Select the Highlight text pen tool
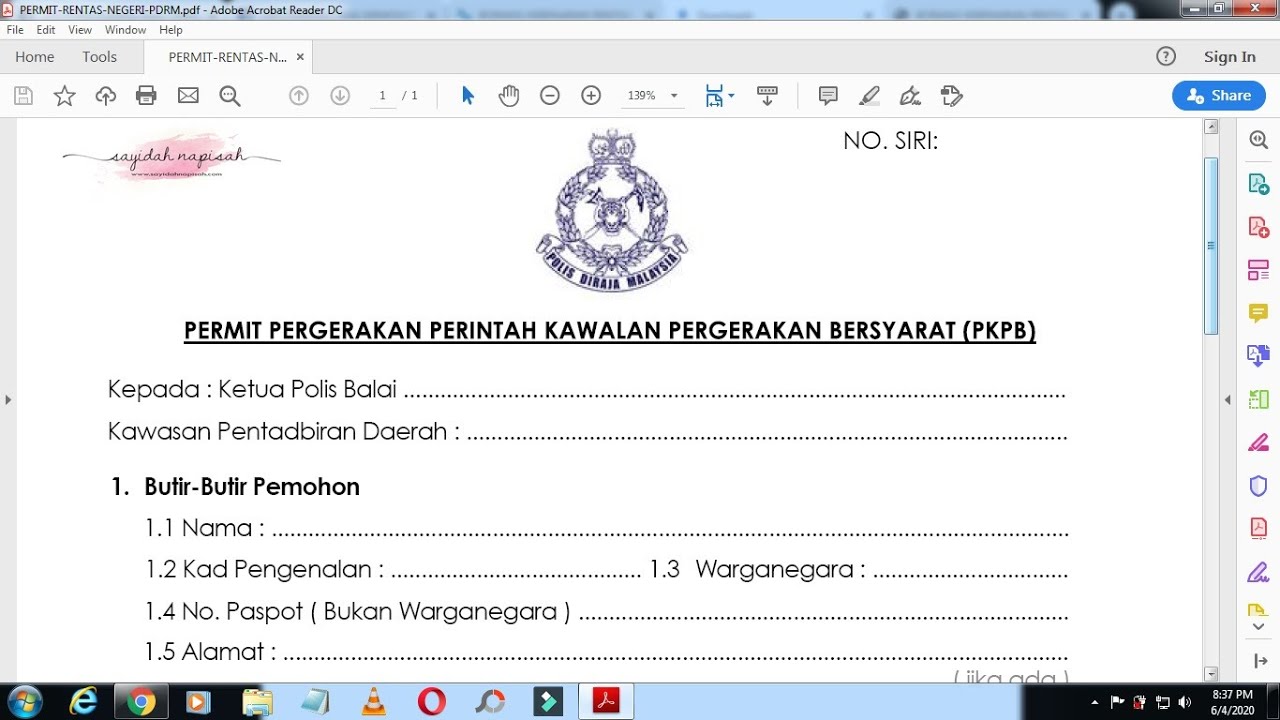1280x720 pixels. click(x=869, y=96)
